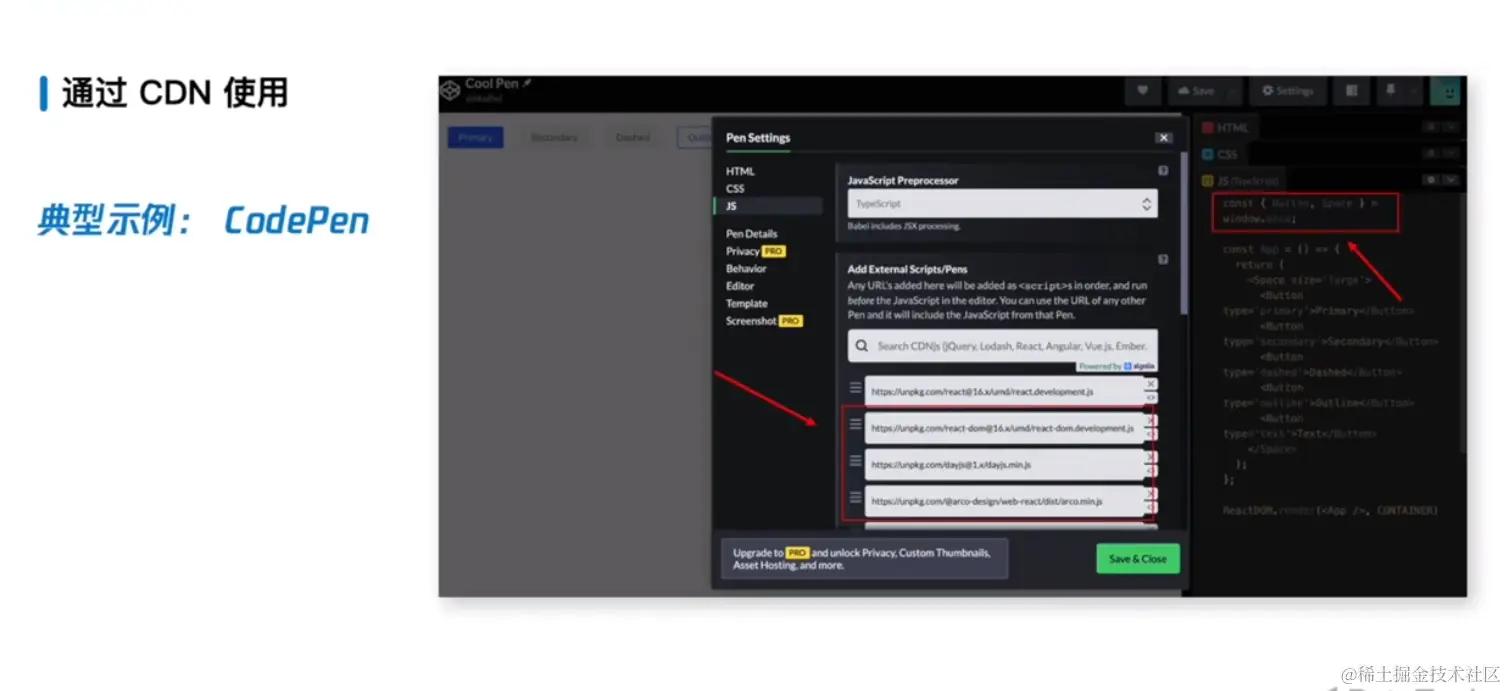Open the JavaScript Preprocessor TypeScript dropdown
Screen dimensions: 1507x691
pos(1002,204)
